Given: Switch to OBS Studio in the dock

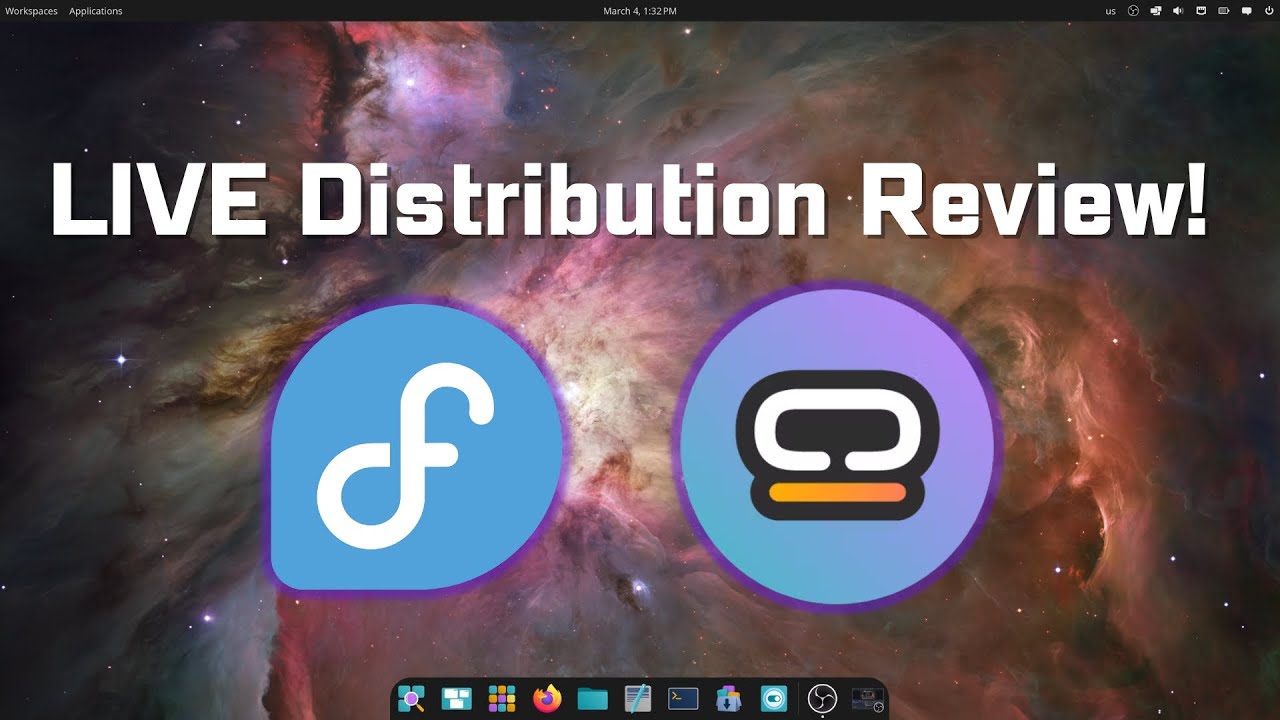Looking at the screenshot, I should [822, 698].
